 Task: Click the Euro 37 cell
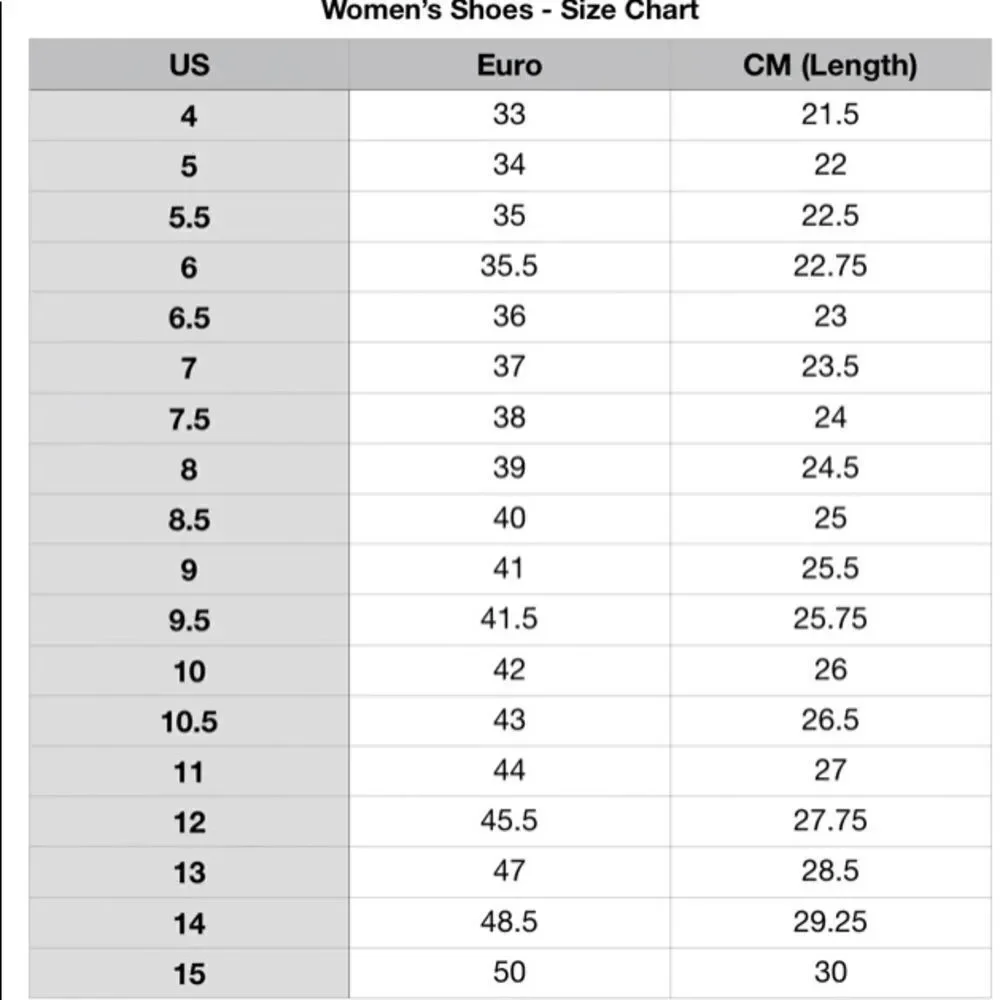pyautogui.click(x=509, y=368)
